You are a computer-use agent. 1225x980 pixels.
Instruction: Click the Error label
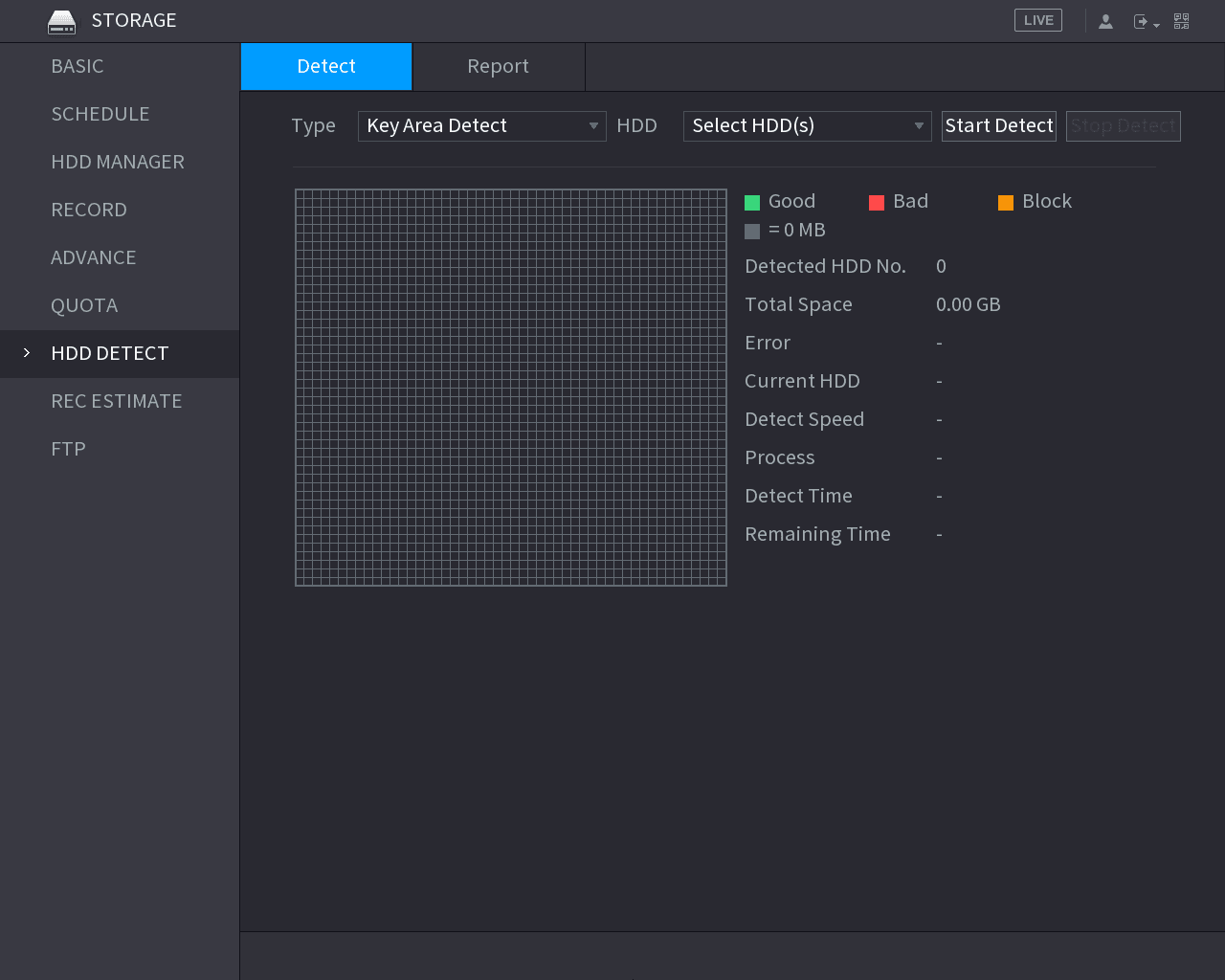[768, 343]
